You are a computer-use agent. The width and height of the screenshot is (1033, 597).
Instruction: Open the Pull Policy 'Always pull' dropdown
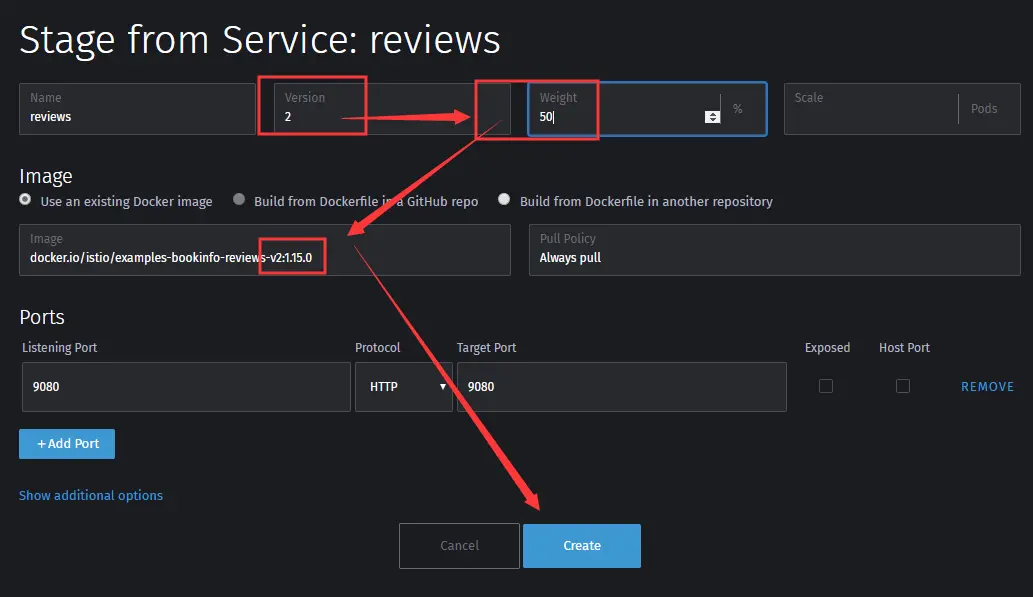click(x=774, y=250)
